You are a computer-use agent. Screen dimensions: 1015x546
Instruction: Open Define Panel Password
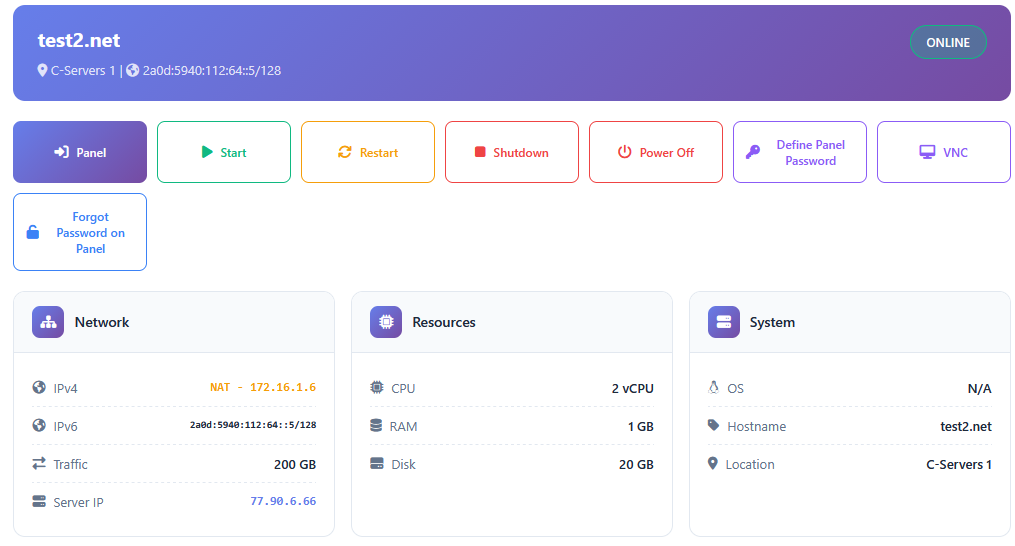[x=800, y=152]
